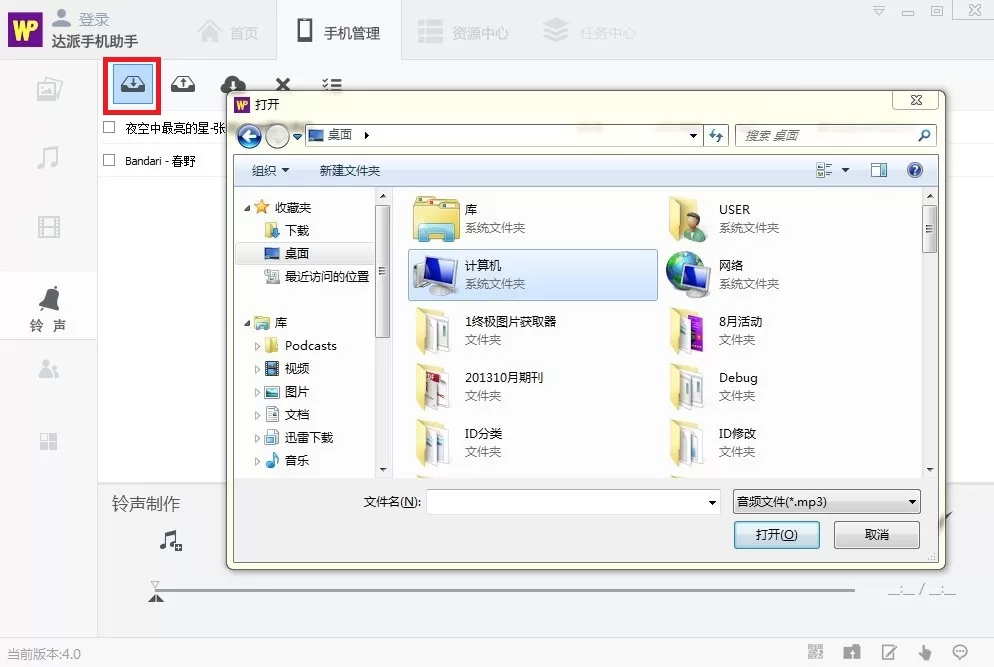
Task: Click the select-all checklist icon
Action: pos(332,84)
